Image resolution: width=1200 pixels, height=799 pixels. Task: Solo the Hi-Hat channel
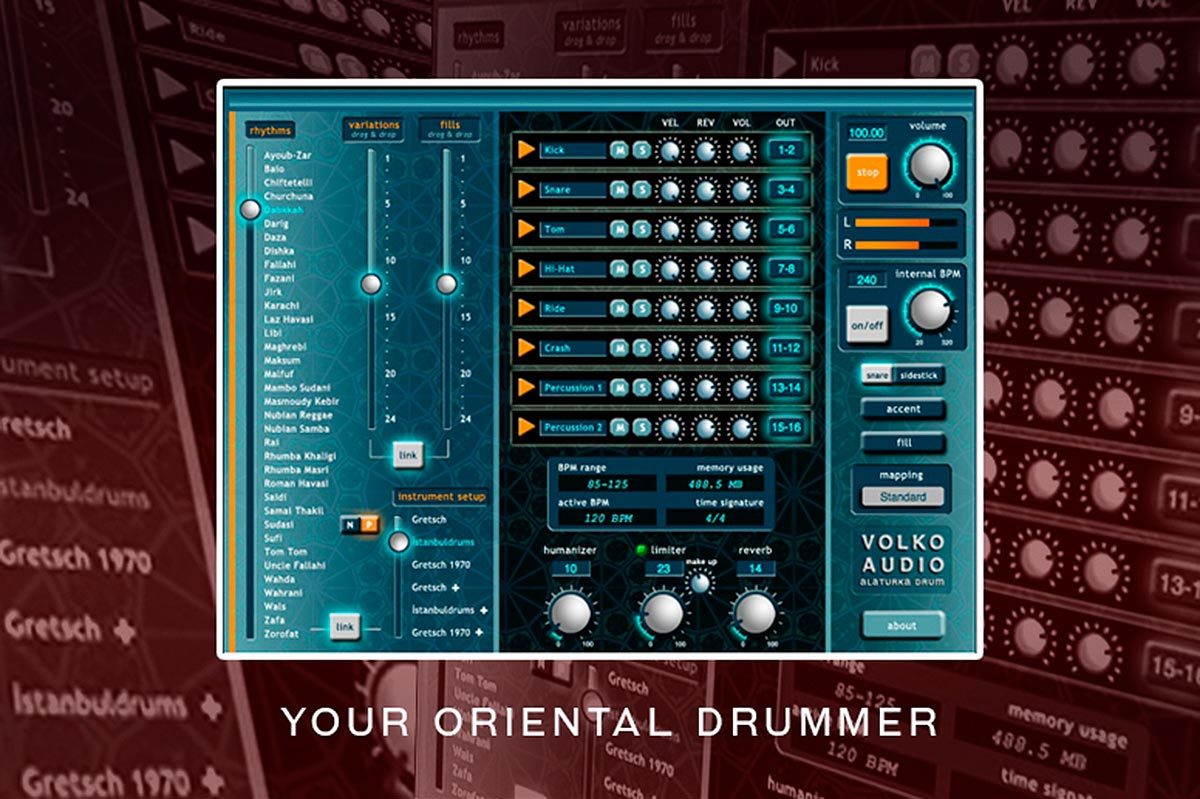pyautogui.click(x=641, y=269)
